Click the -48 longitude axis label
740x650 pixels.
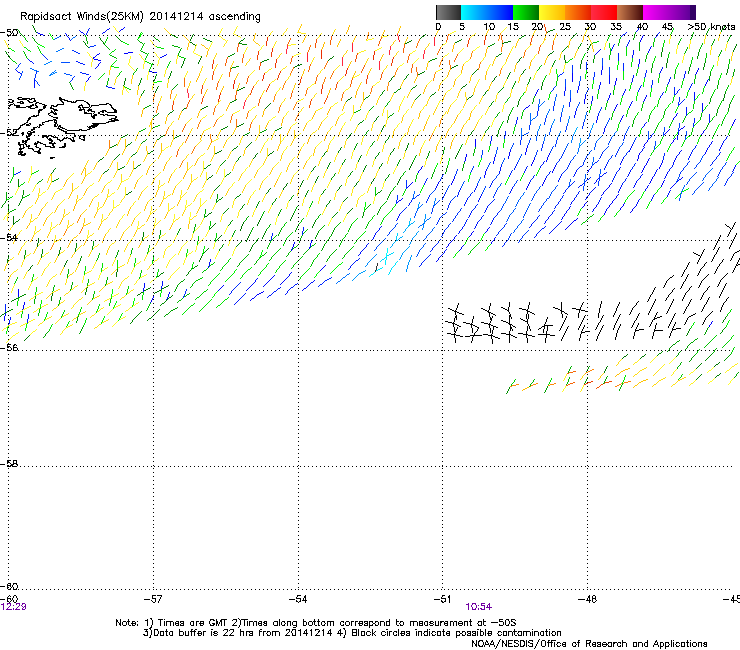tap(587, 599)
